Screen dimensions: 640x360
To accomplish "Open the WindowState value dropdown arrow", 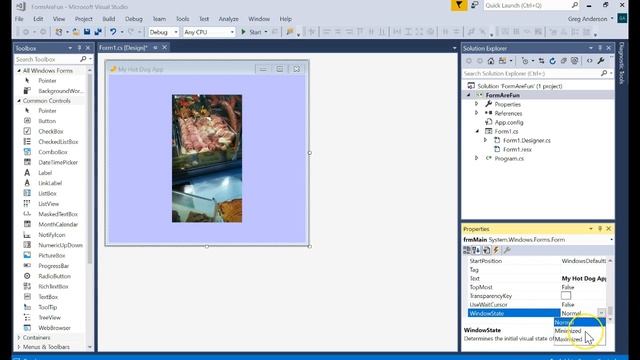I will click(x=601, y=313).
